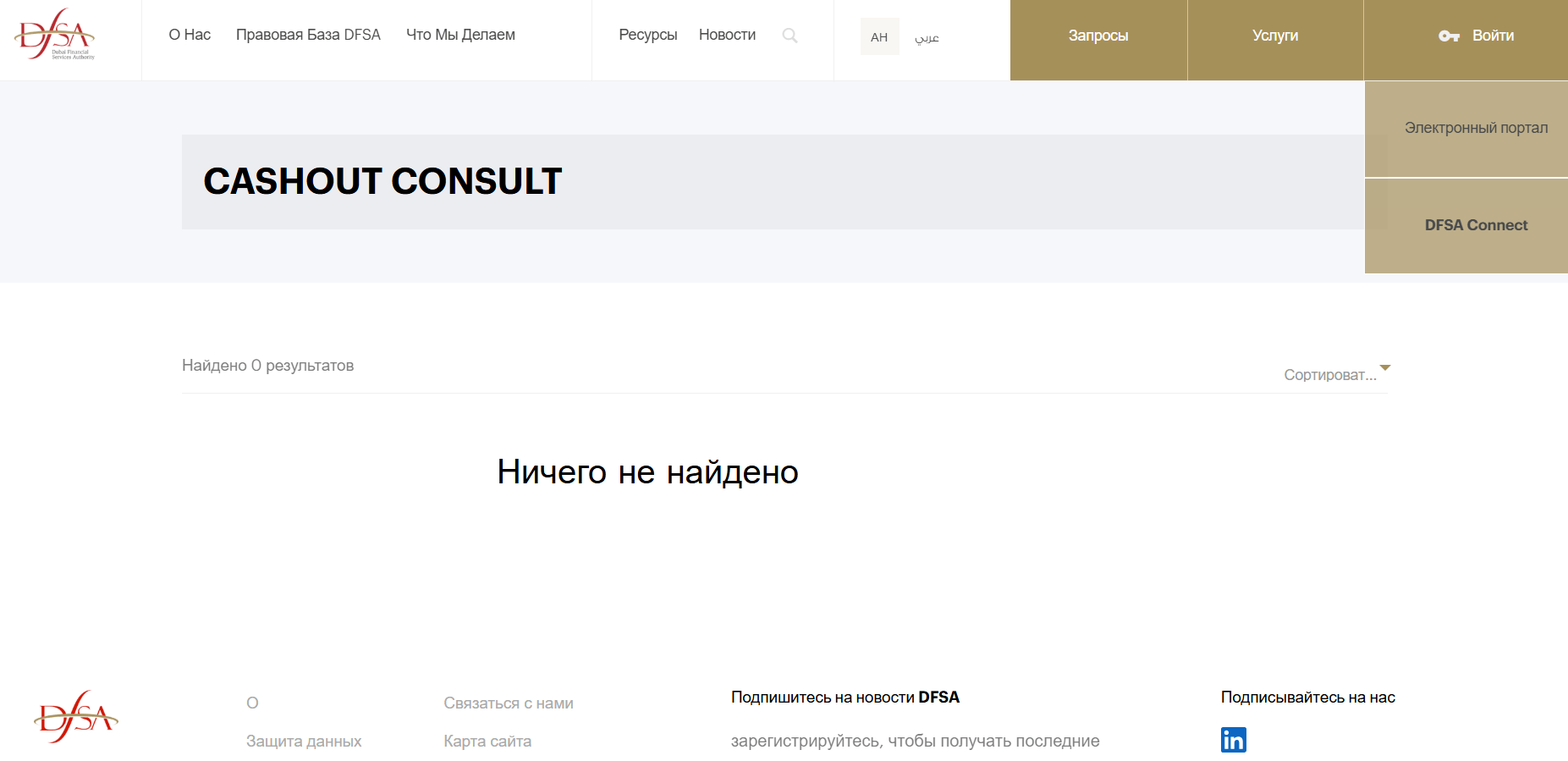
Task: Click the Найдено 0 результатов text
Action: click(x=267, y=365)
